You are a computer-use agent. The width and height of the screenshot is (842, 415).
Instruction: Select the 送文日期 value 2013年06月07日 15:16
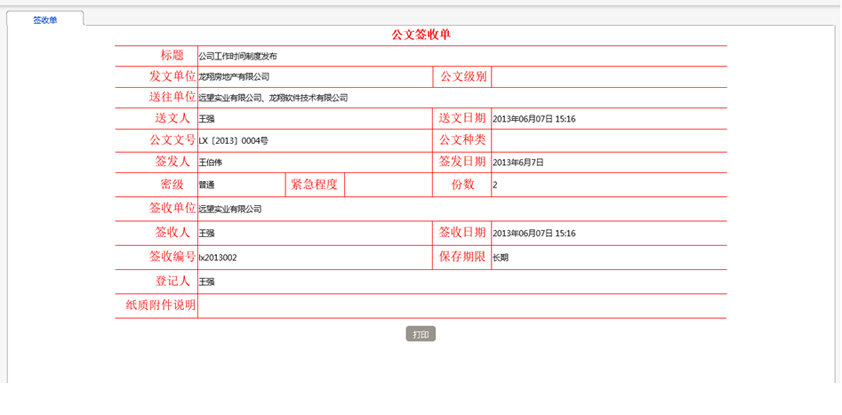click(x=534, y=119)
